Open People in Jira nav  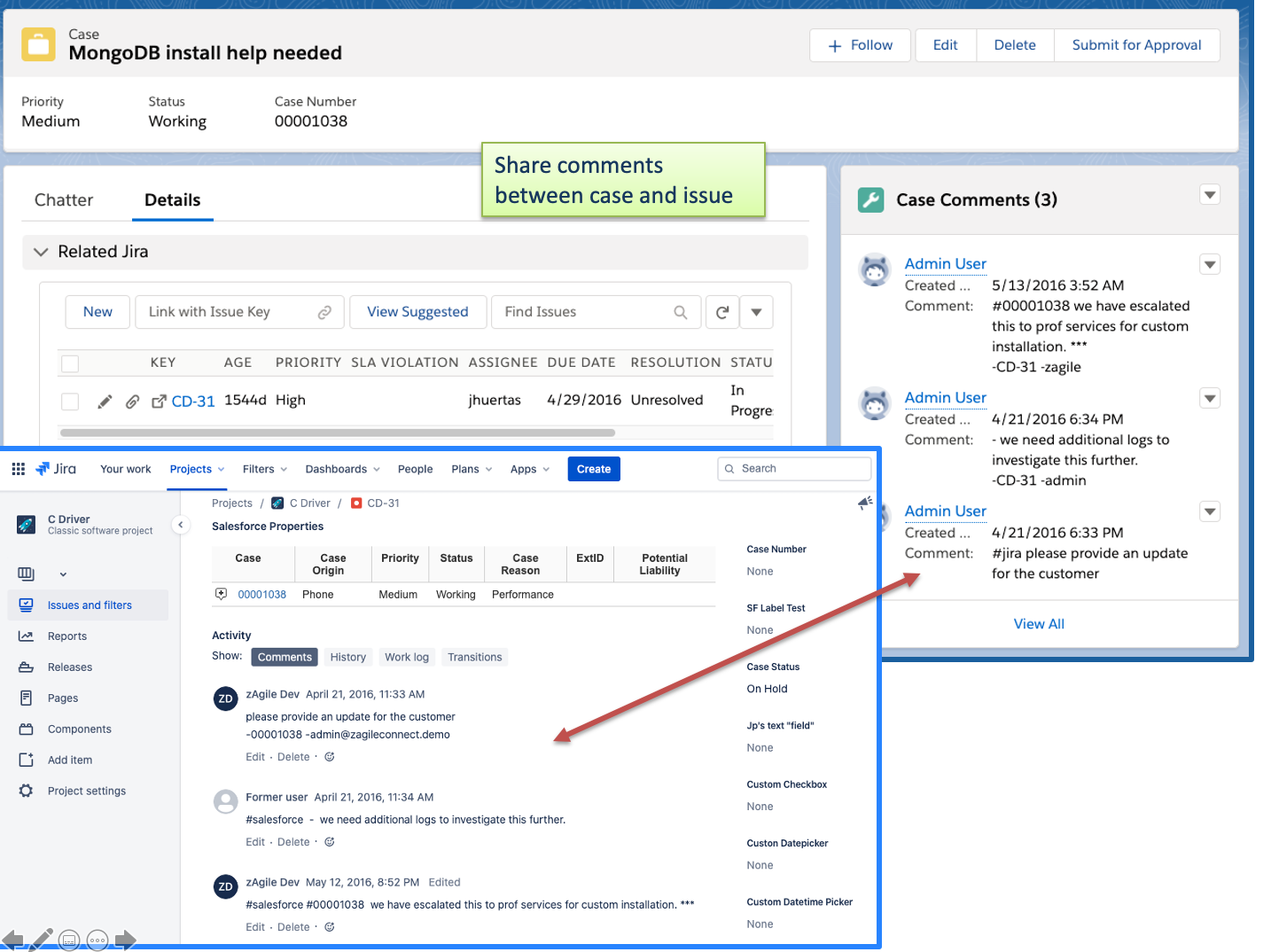[x=415, y=469]
